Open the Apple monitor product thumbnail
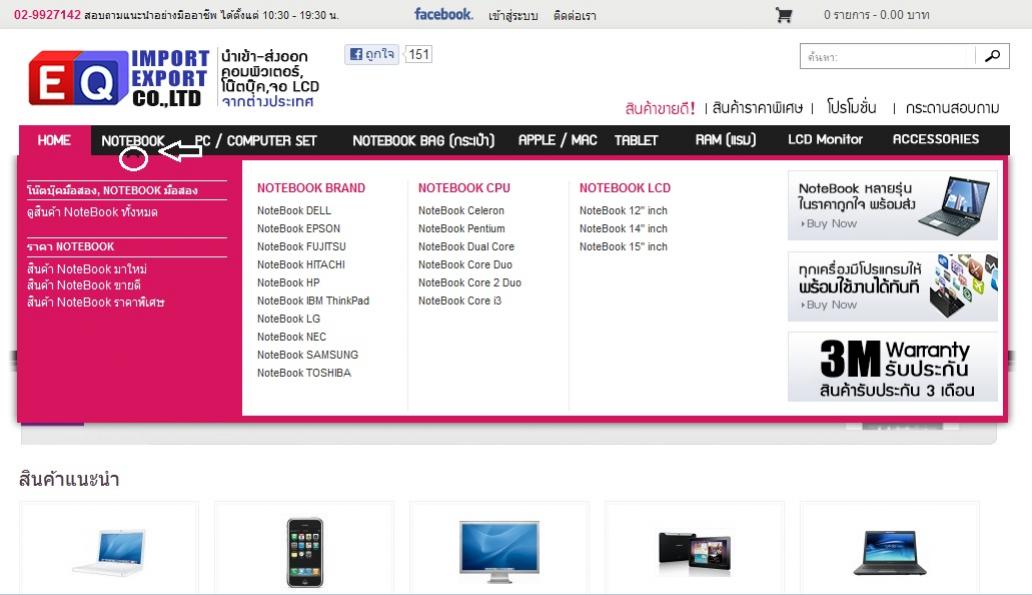Viewport: 1032px width, 595px height. click(x=499, y=552)
